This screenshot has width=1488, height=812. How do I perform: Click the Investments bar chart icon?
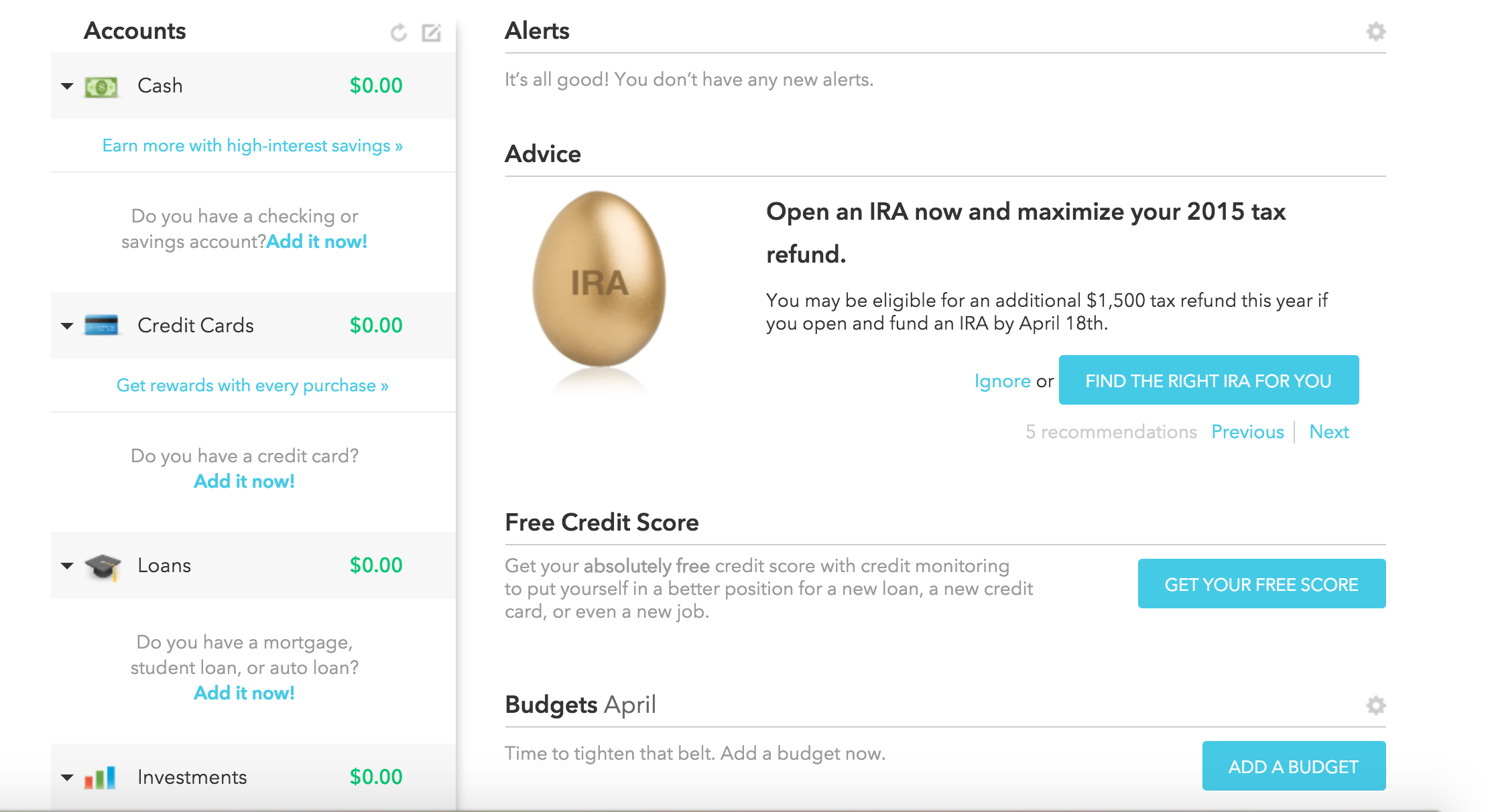click(100, 778)
